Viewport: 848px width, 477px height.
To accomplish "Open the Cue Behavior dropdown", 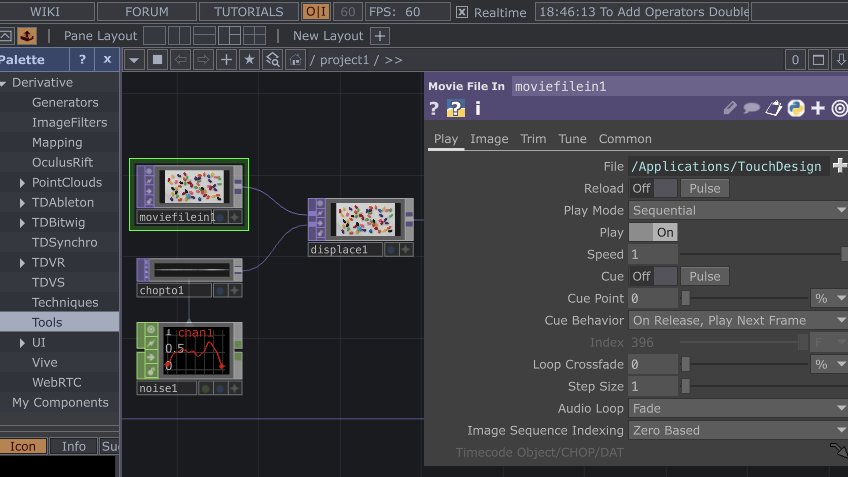I will [x=738, y=320].
